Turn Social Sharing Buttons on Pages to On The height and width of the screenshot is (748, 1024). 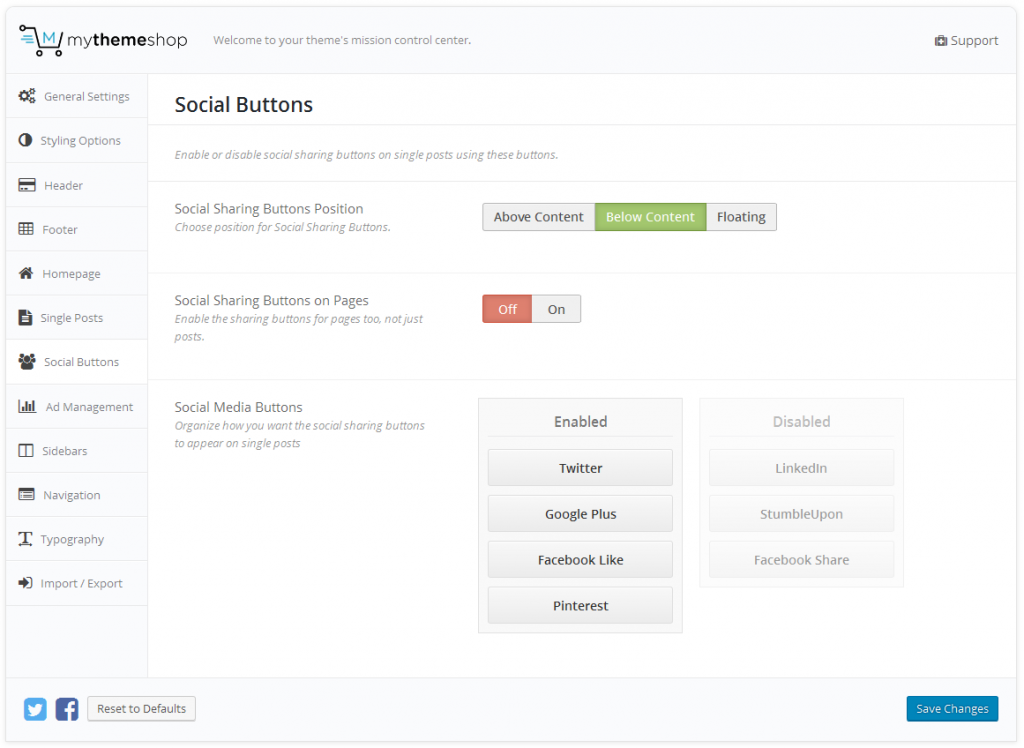click(x=556, y=308)
